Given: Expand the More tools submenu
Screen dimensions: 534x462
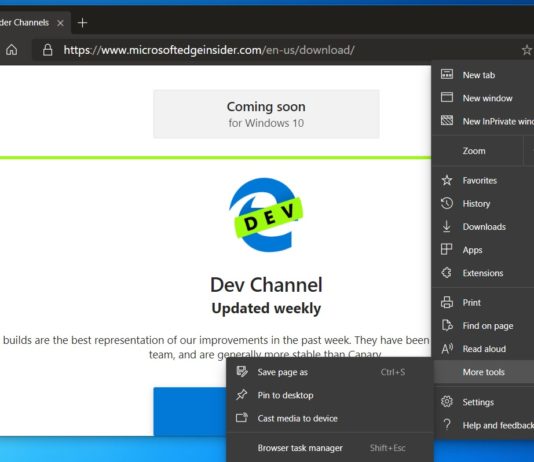Looking at the screenshot, I should coord(484,372).
